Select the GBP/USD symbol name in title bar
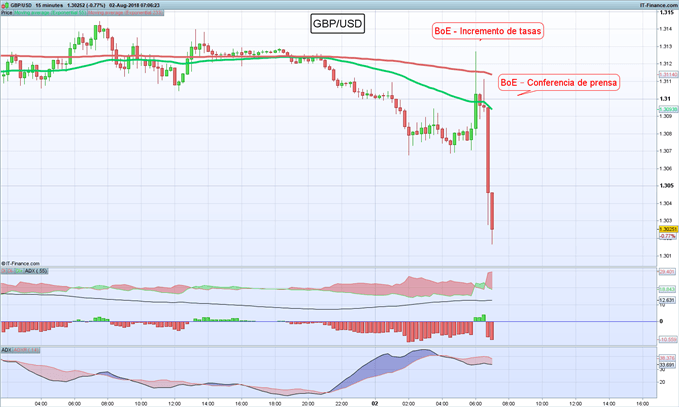This screenshot has width=679, height=407. click(x=21, y=5)
